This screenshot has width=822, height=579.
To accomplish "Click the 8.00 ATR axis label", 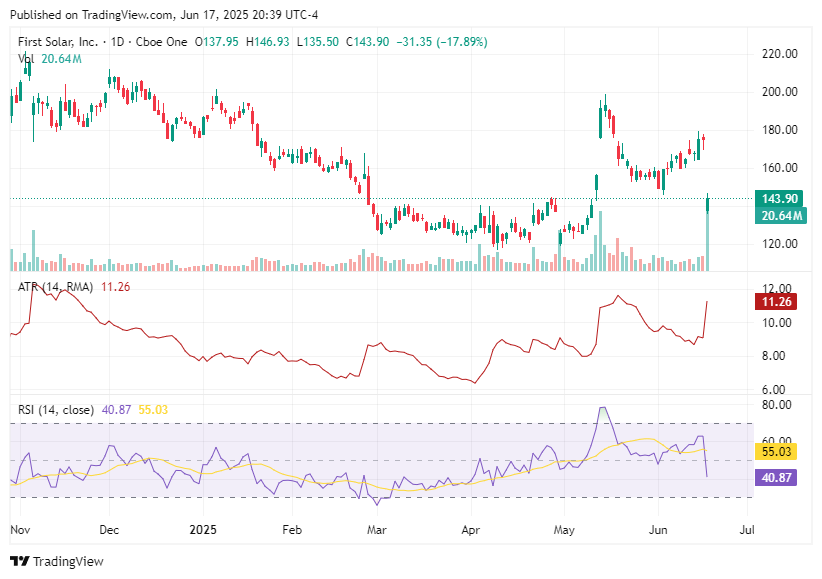I will click(x=774, y=356).
